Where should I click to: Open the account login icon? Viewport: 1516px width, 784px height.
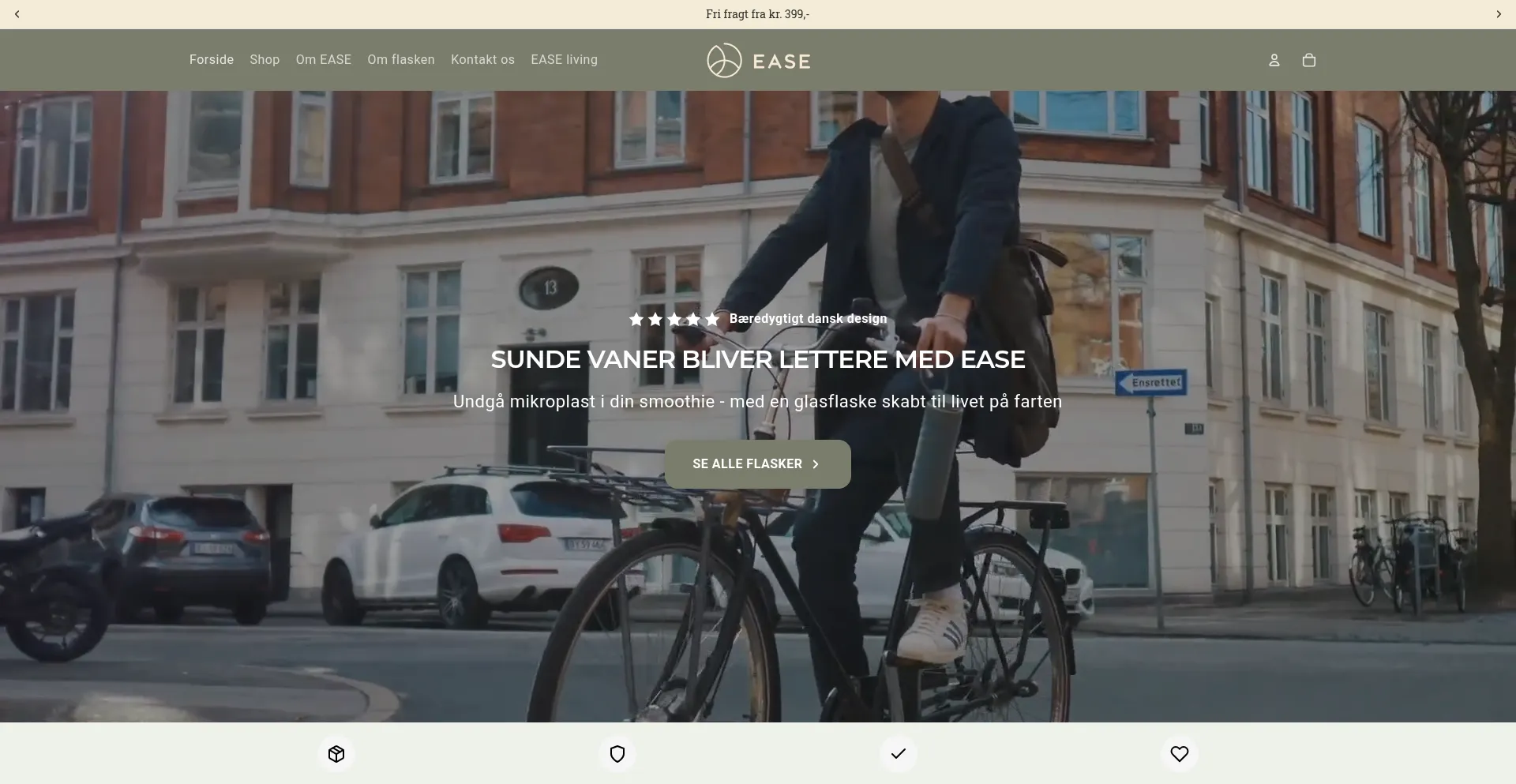pos(1274,60)
